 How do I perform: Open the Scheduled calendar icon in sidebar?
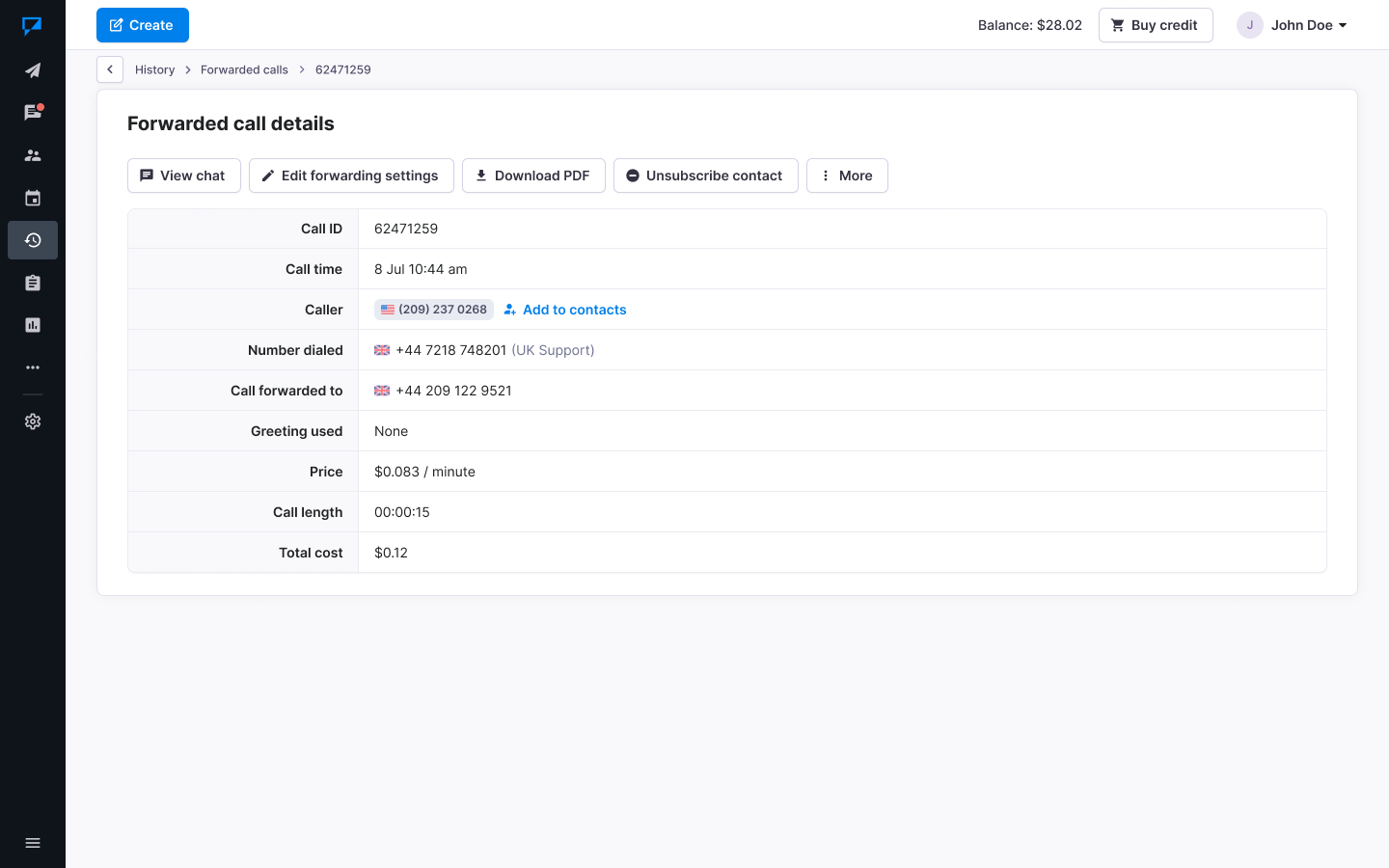pyautogui.click(x=33, y=198)
